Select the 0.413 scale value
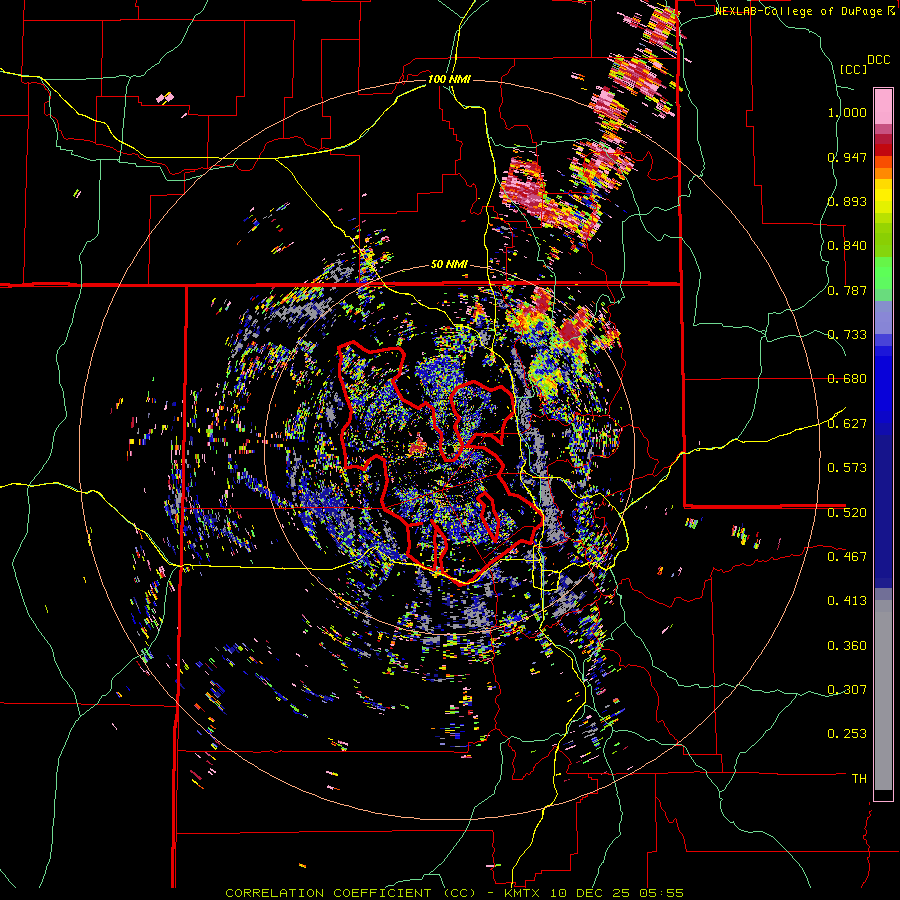This screenshot has width=900, height=900. click(847, 600)
